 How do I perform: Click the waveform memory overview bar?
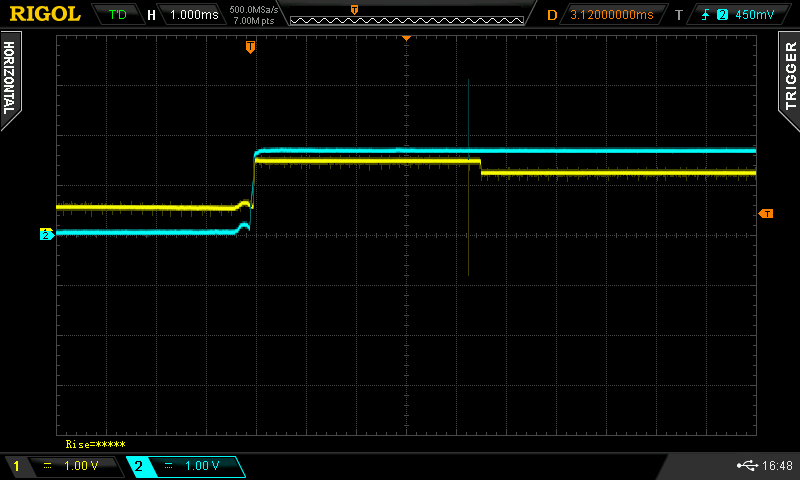tap(407, 20)
